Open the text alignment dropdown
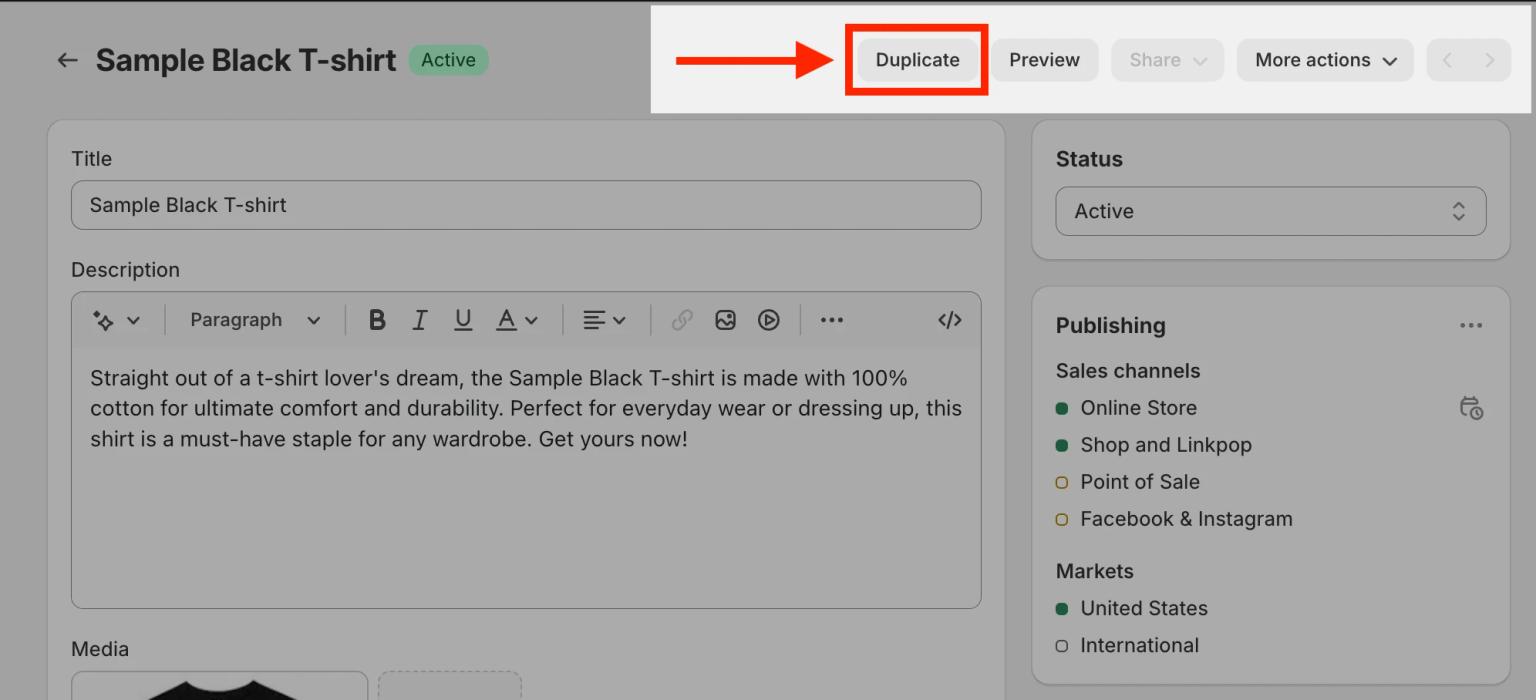The height and width of the screenshot is (700, 1536). tap(604, 320)
